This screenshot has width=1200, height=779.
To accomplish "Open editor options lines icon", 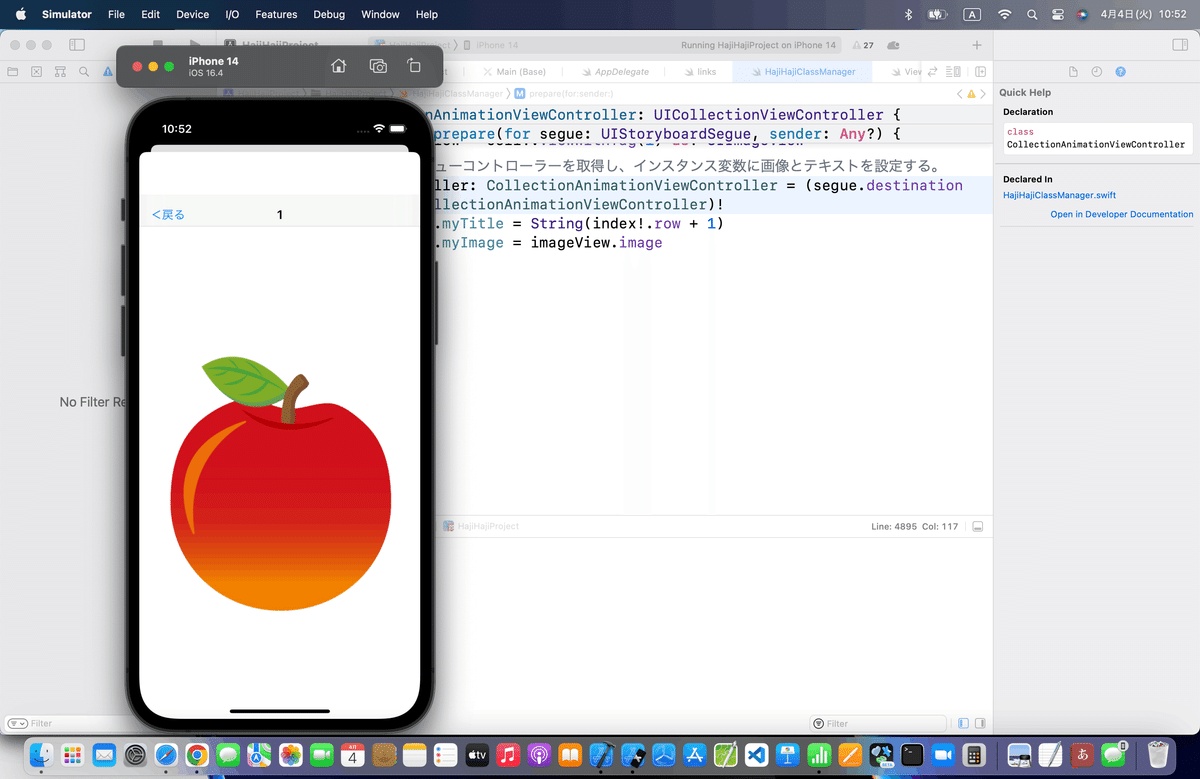I will pyautogui.click(x=954, y=72).
